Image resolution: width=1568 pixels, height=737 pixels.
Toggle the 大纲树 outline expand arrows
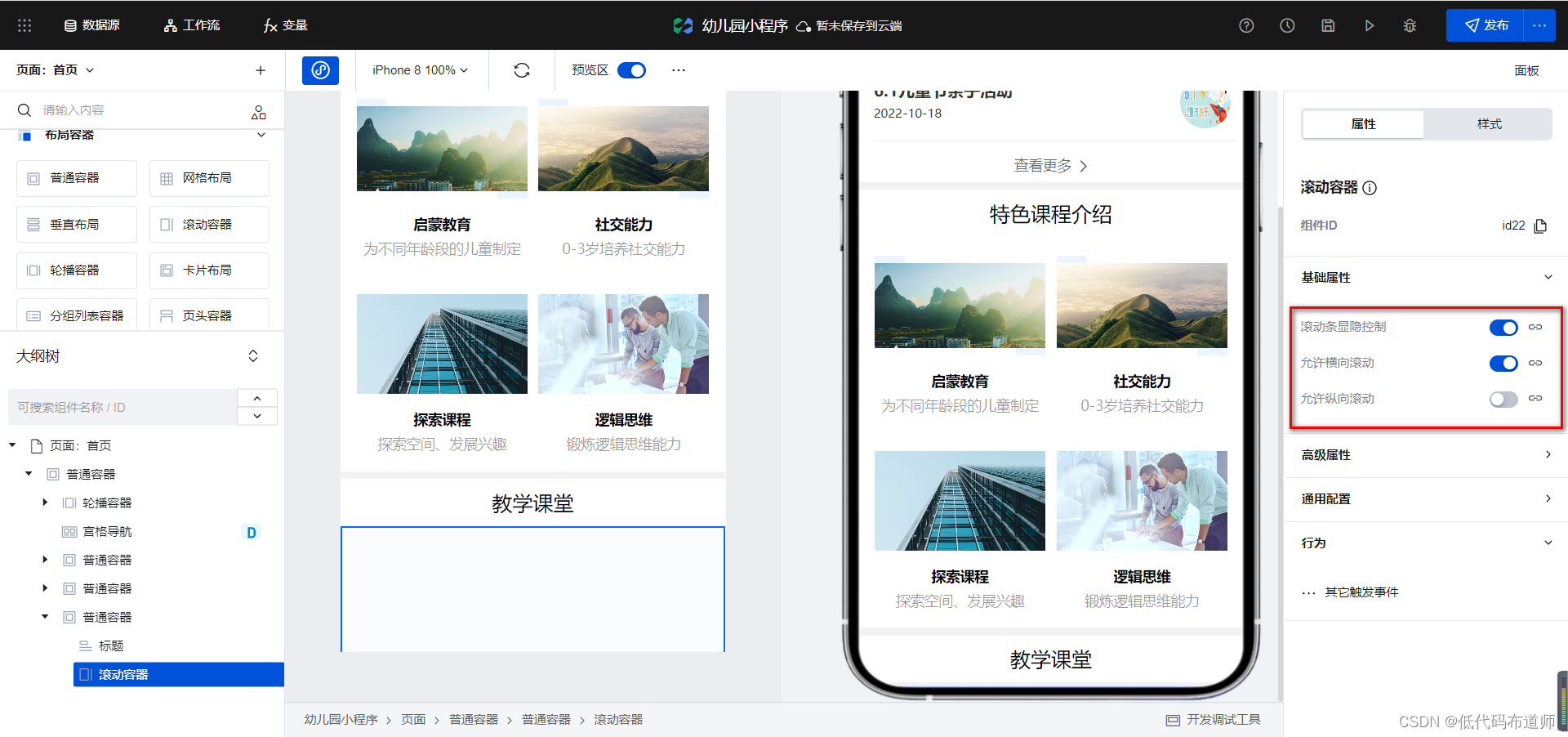pos(253,356)
